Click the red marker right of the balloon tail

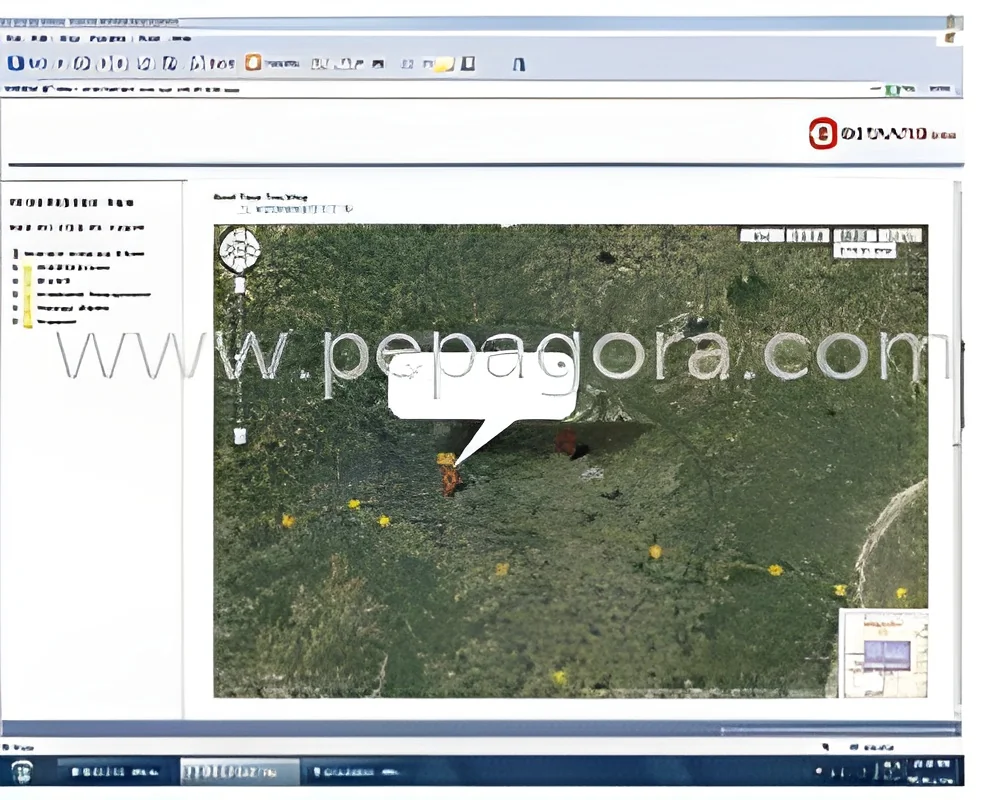point(565,441)
